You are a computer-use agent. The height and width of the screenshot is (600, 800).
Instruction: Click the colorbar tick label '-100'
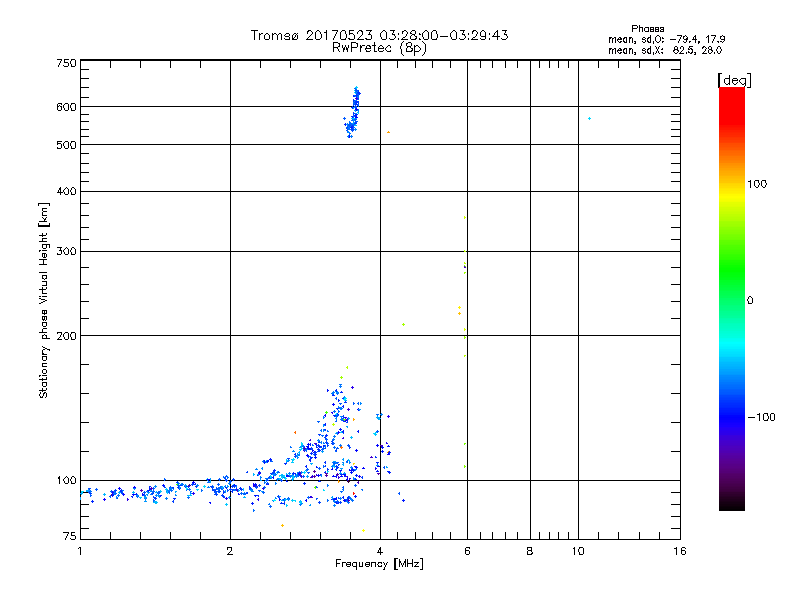761,417
